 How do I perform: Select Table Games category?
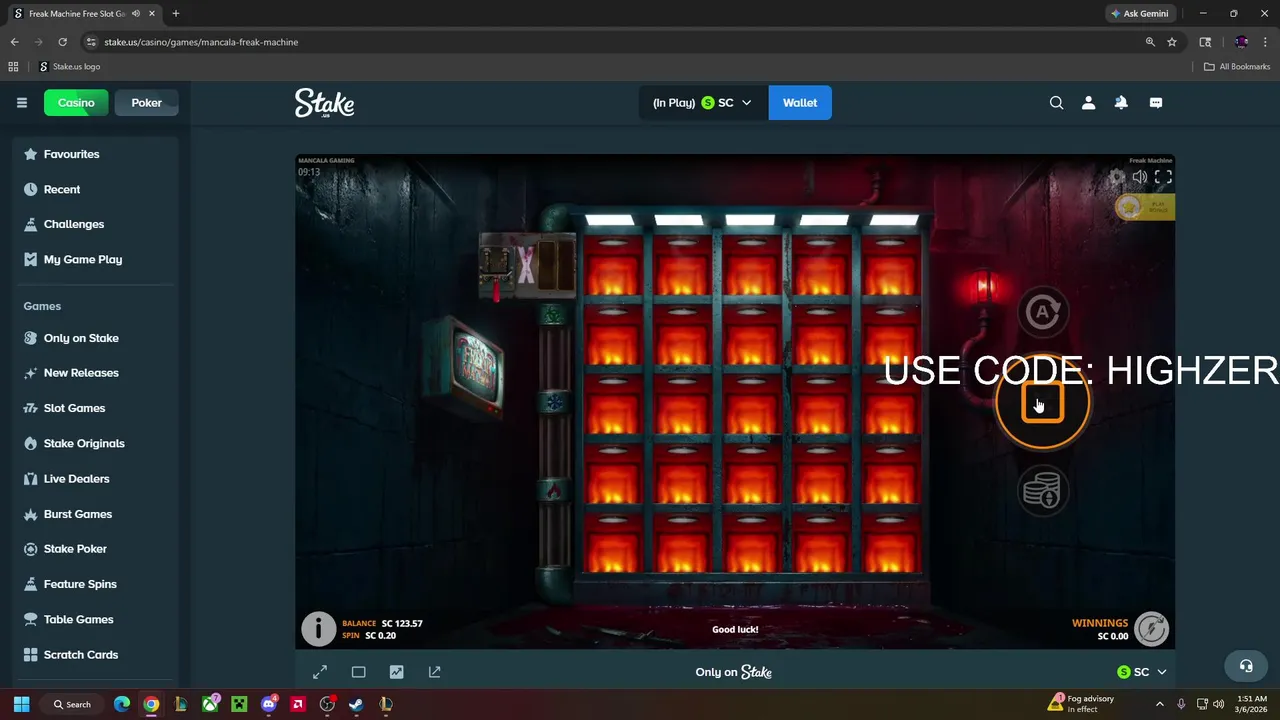95,619
